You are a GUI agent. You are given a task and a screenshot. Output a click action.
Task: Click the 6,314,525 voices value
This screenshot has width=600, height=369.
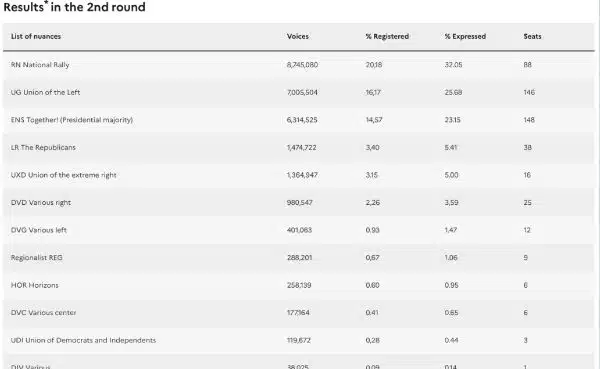(302, 120)
